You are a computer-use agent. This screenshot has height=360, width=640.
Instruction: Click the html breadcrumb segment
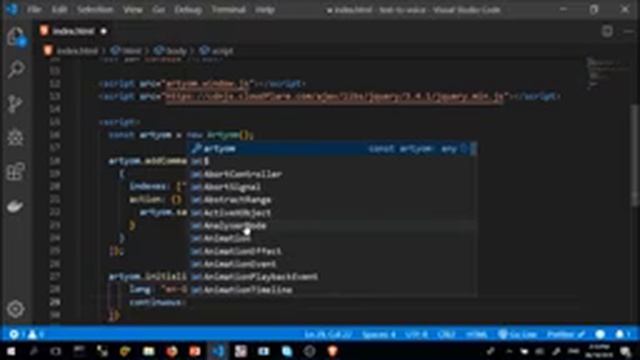pos(126,51)
